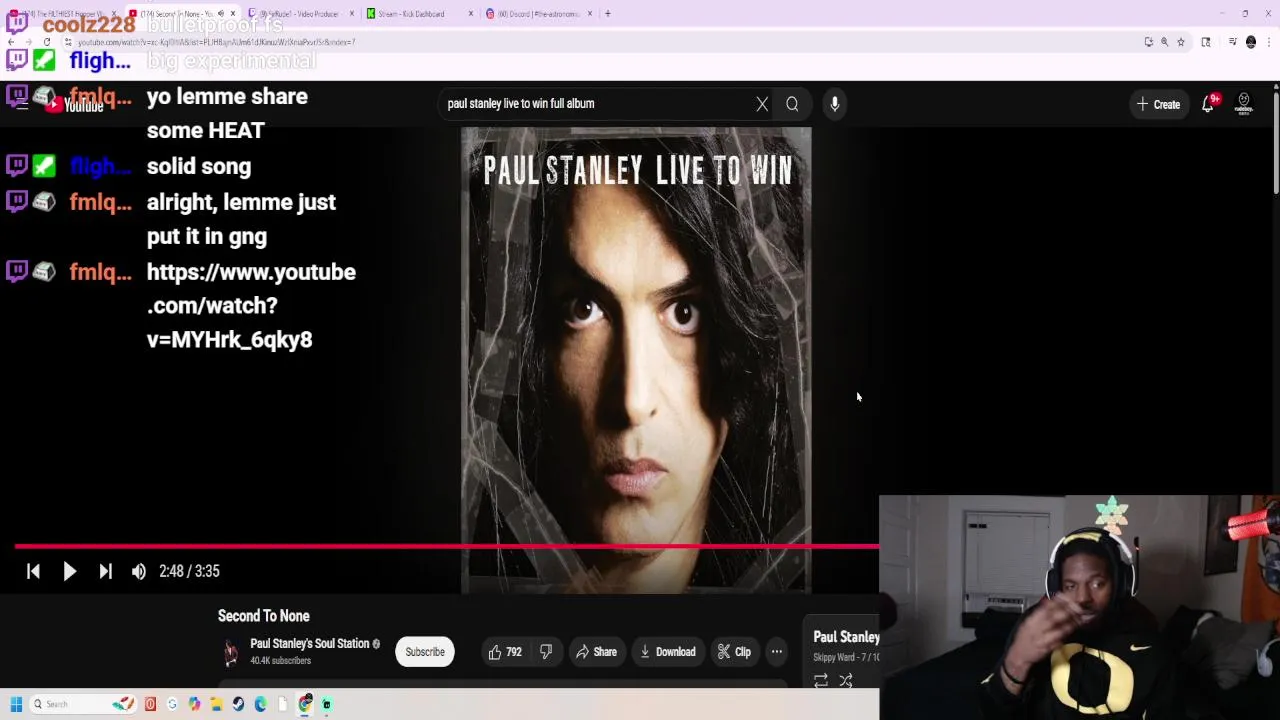Screen dimensions: 1280x720
Task: Dislike the video
Action: 546,652
